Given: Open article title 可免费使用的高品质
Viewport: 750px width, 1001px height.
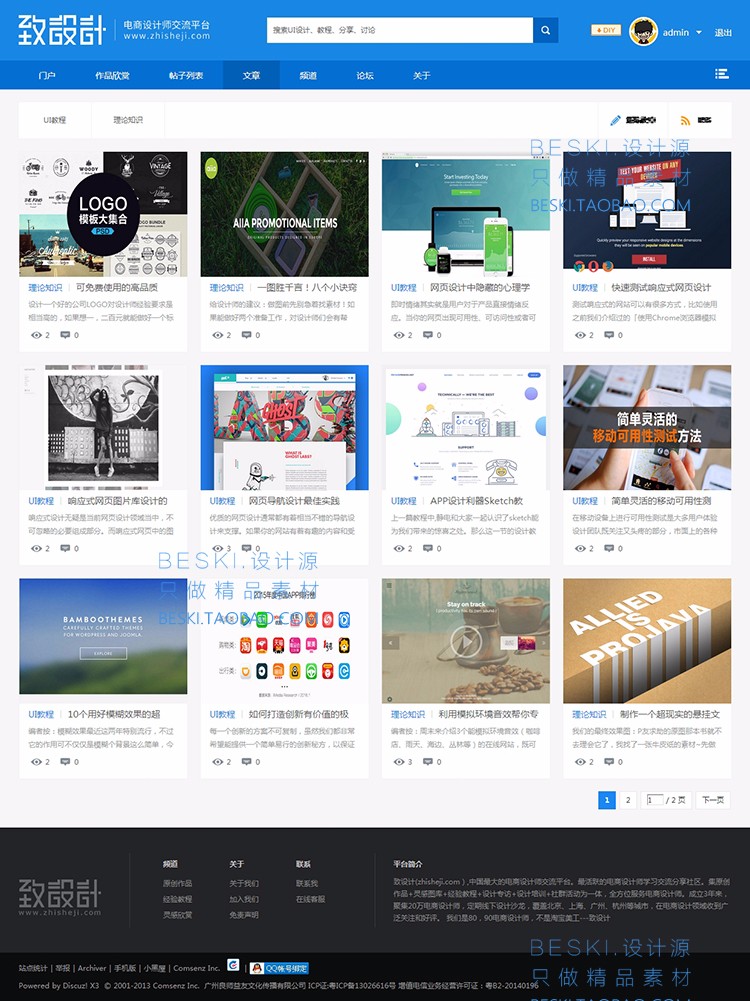Looking at the screenshot, I should click(117, 288).
